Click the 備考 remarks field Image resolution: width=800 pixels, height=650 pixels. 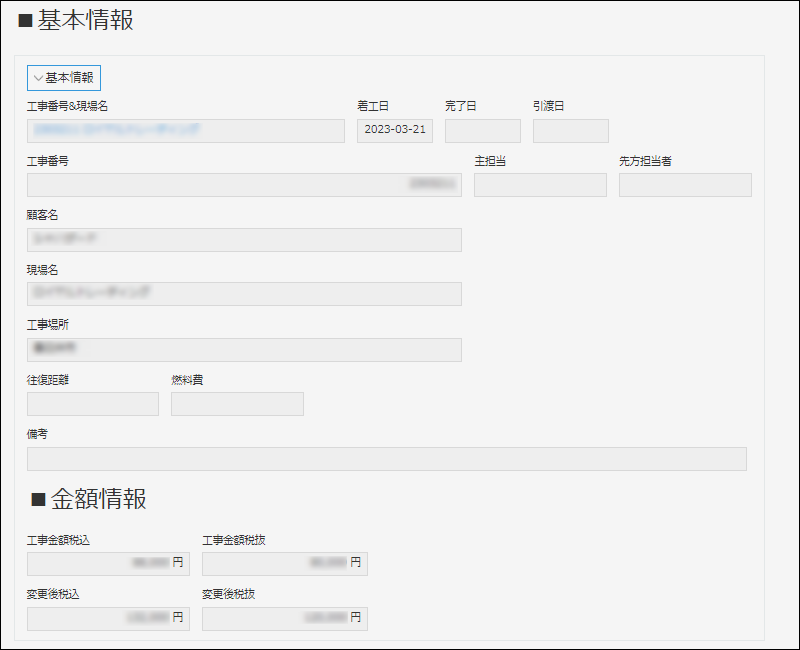[x=386, y=459]
